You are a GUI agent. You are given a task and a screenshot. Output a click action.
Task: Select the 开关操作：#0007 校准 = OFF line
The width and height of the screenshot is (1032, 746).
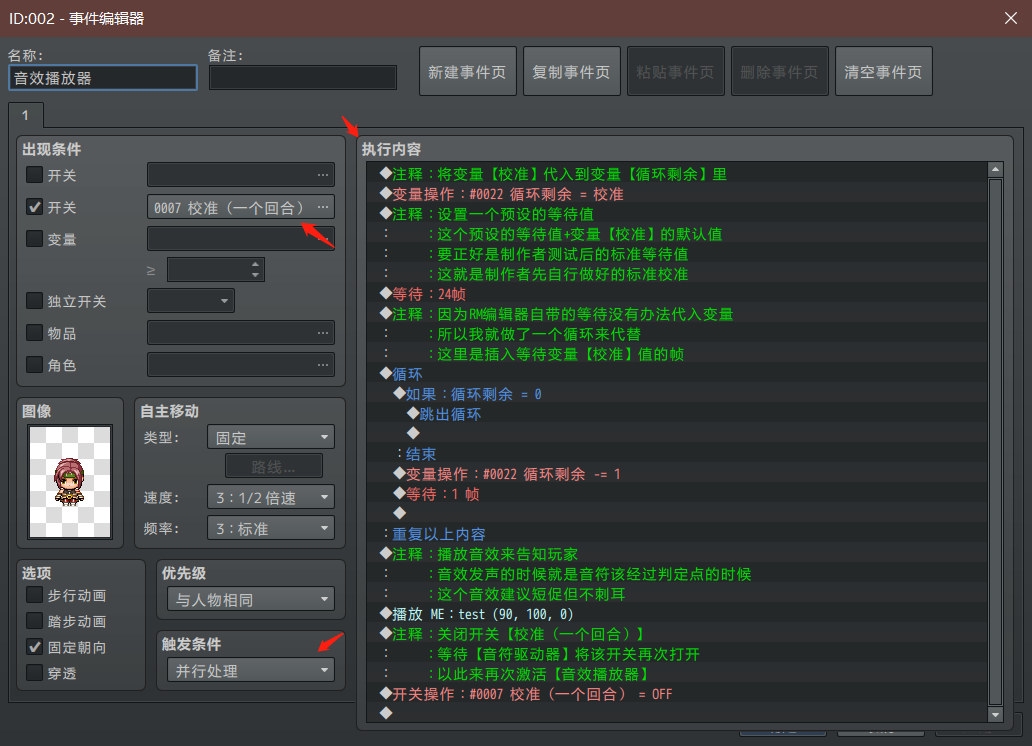tap(677, 694)
